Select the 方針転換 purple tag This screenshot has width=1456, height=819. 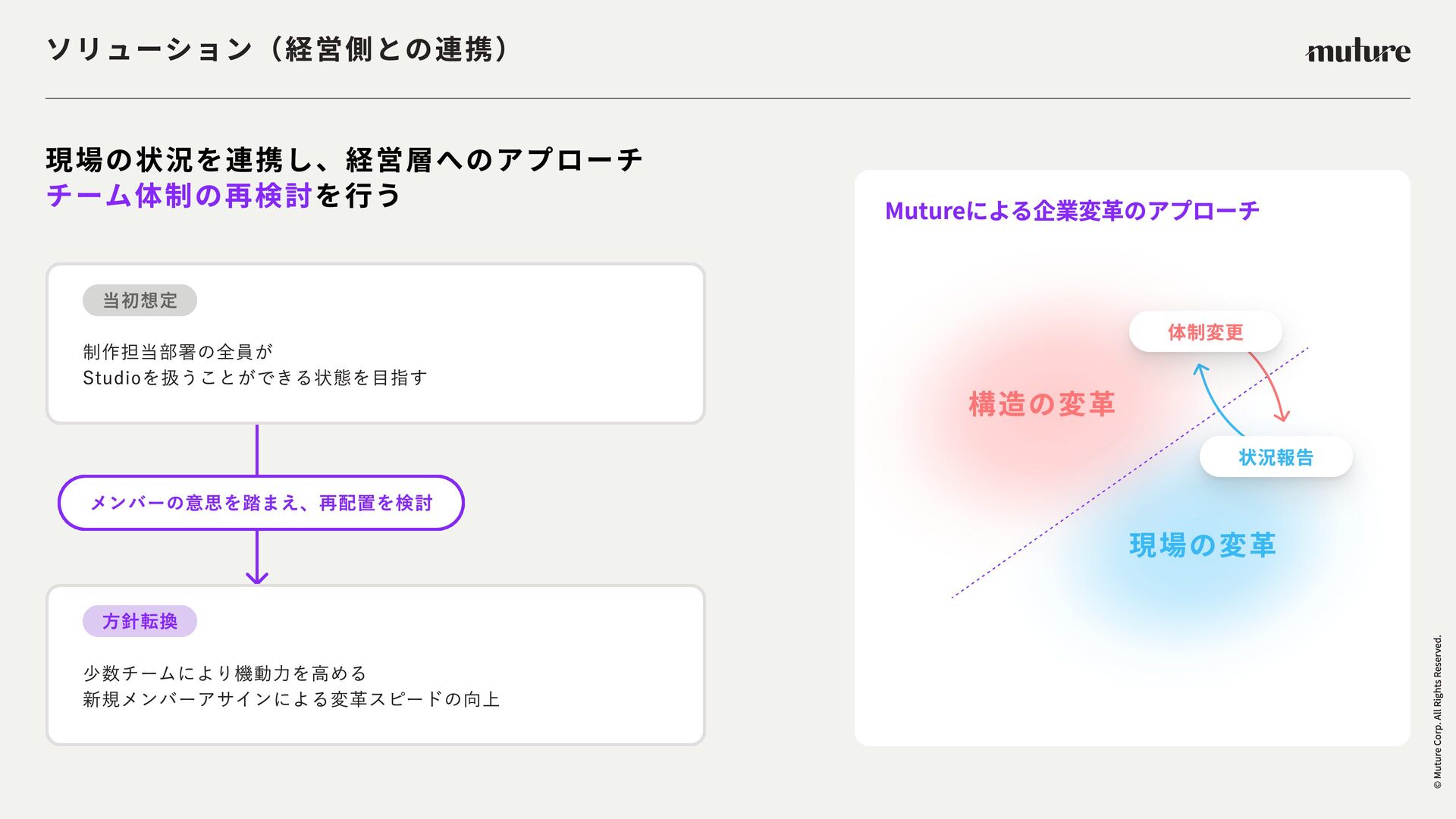(140, 621)
